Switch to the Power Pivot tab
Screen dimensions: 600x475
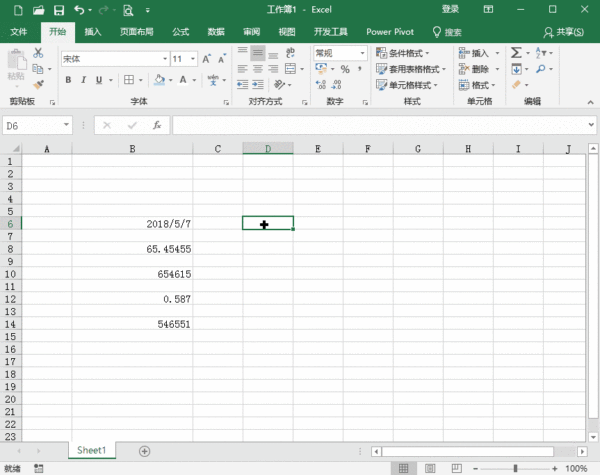390,32
